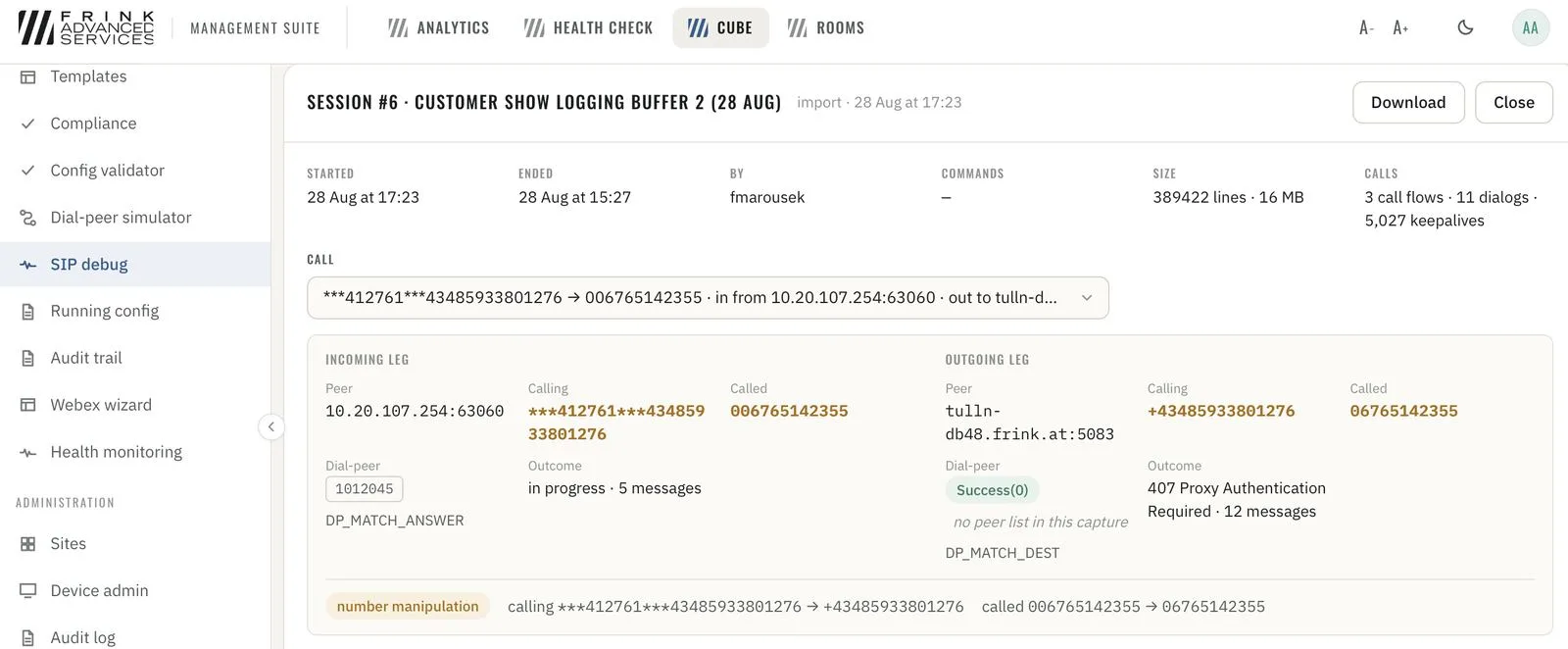Click the DP_MATCH_ANSWER label
Screen dimensions: 1568x649
coord(395,521)
